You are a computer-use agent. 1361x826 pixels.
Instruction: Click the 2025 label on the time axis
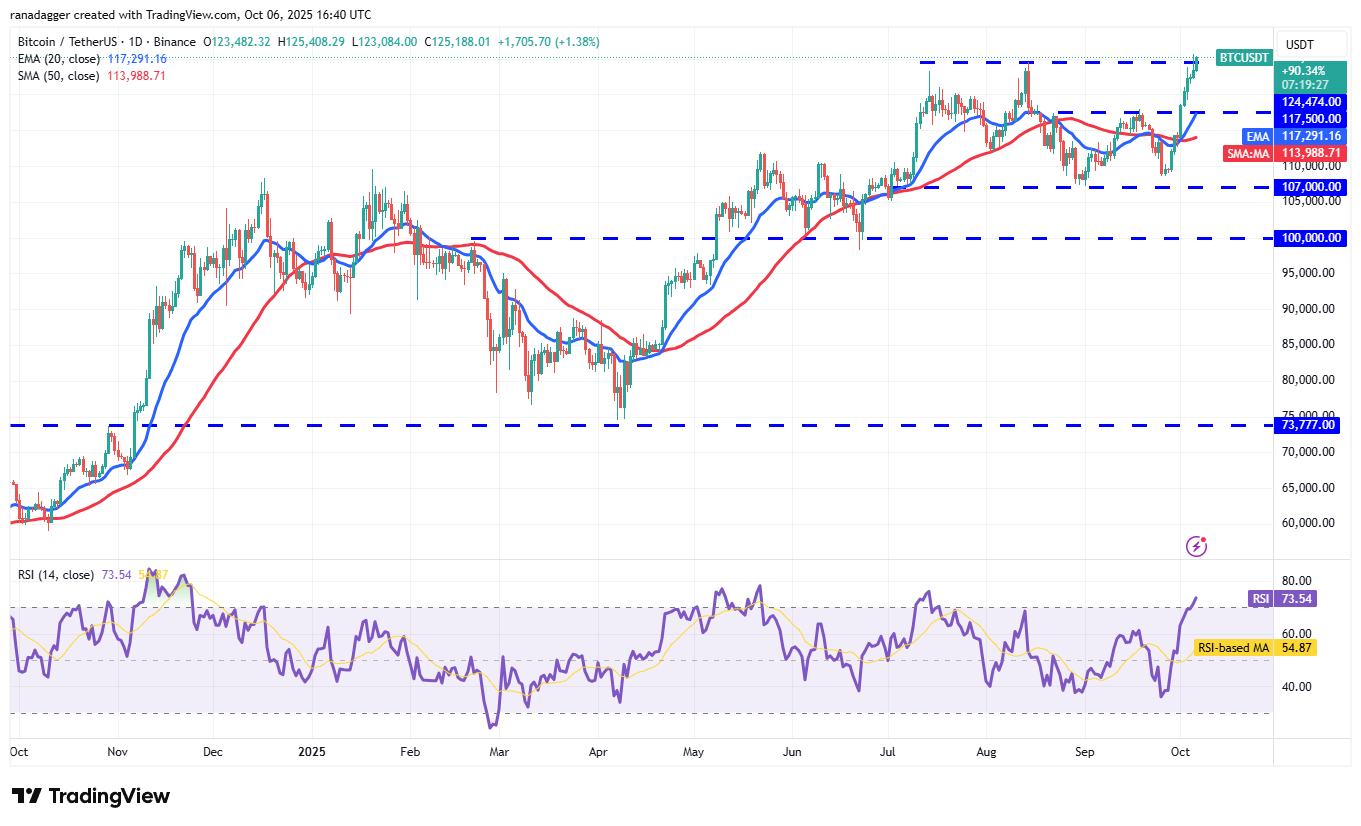(312, 751)
